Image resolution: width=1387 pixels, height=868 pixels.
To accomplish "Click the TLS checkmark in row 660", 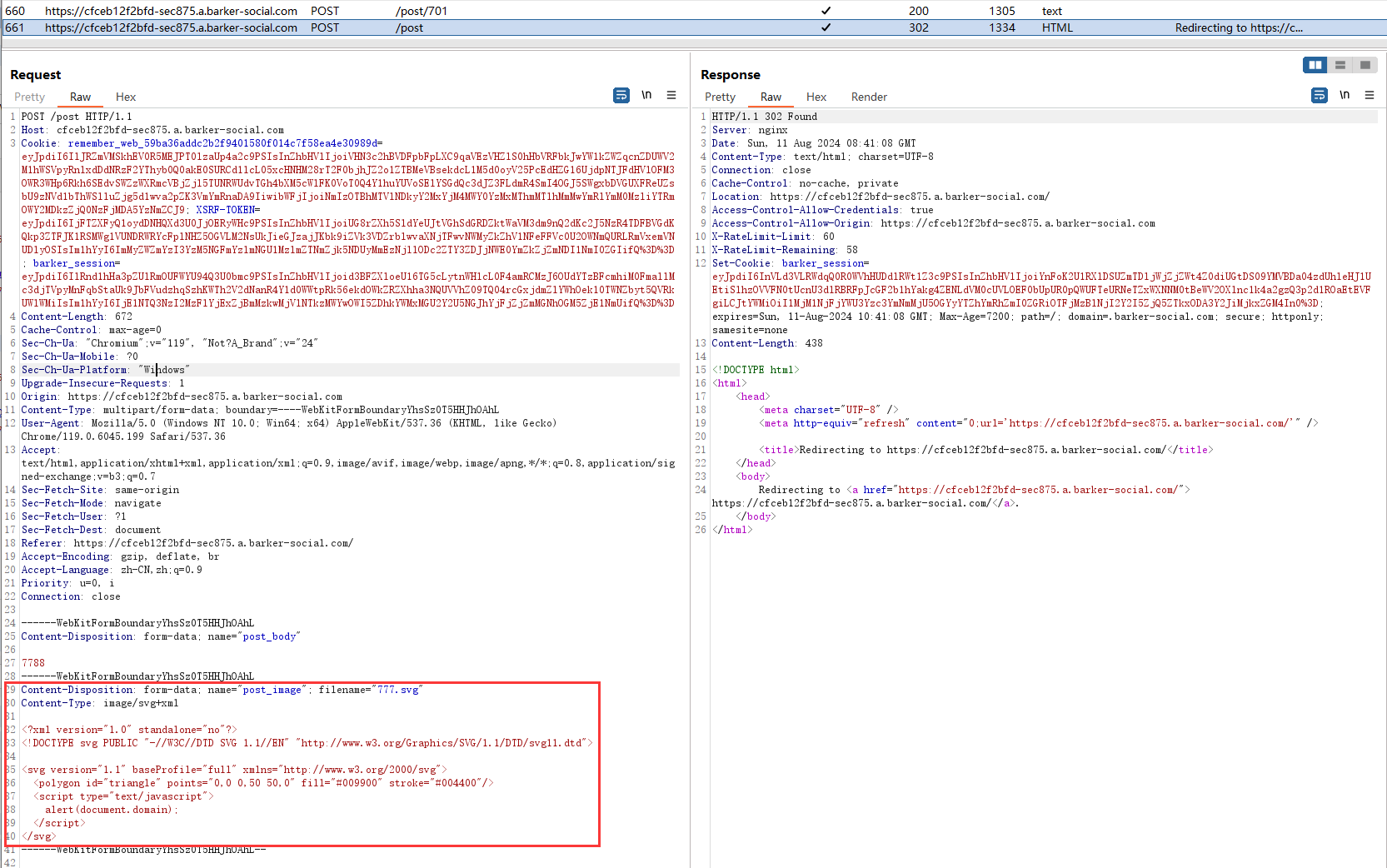I will [x=826, y=11].
